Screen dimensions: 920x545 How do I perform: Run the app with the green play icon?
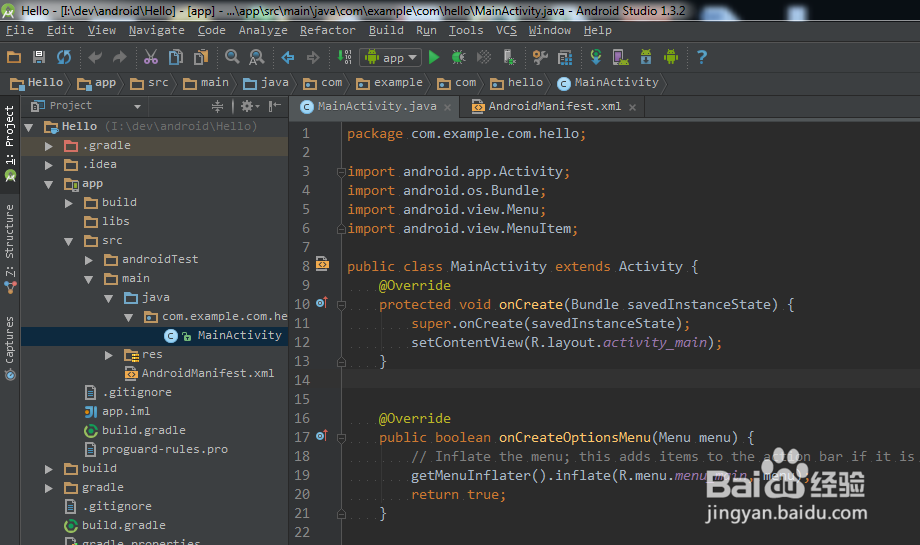[434, 57]
